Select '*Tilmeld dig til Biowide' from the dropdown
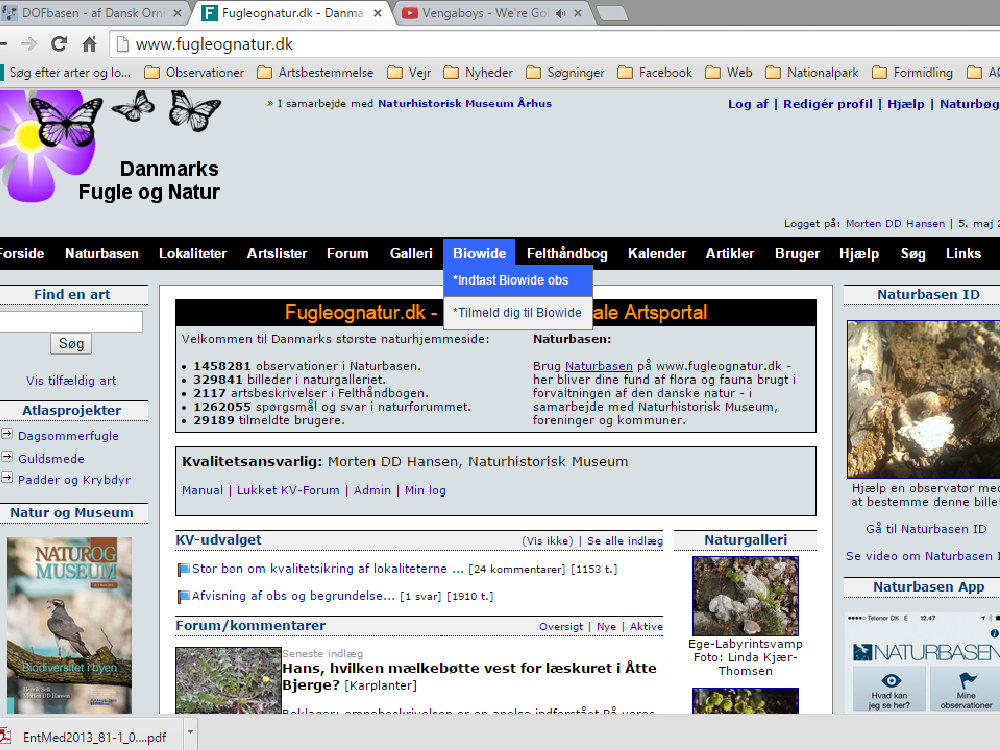1000x750 pixels. pyautogui.click(x=517, y=312)
